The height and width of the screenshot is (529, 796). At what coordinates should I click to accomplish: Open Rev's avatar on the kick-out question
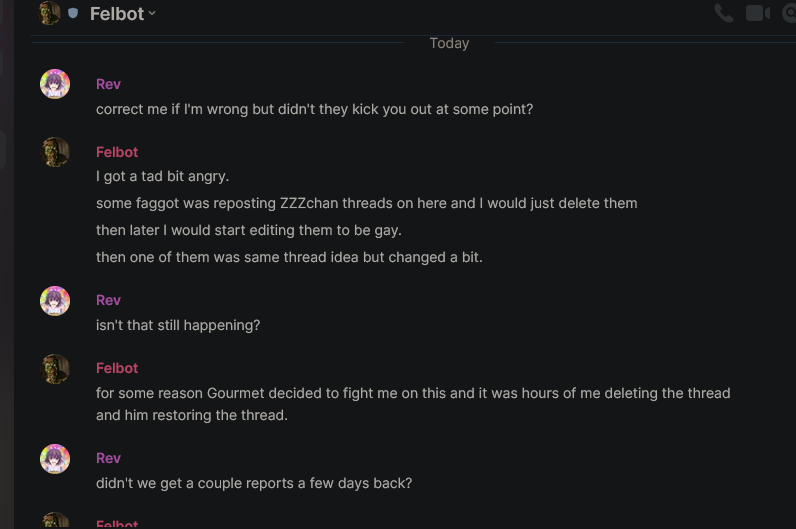click(55, 84)
